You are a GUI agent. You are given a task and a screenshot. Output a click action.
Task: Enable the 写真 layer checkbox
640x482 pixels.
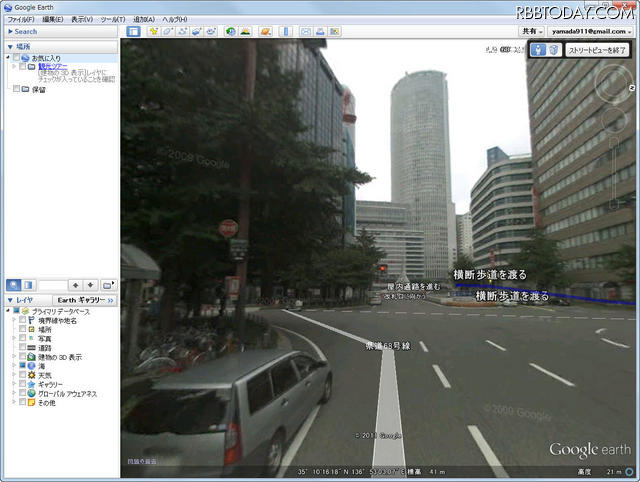[22, 338]
